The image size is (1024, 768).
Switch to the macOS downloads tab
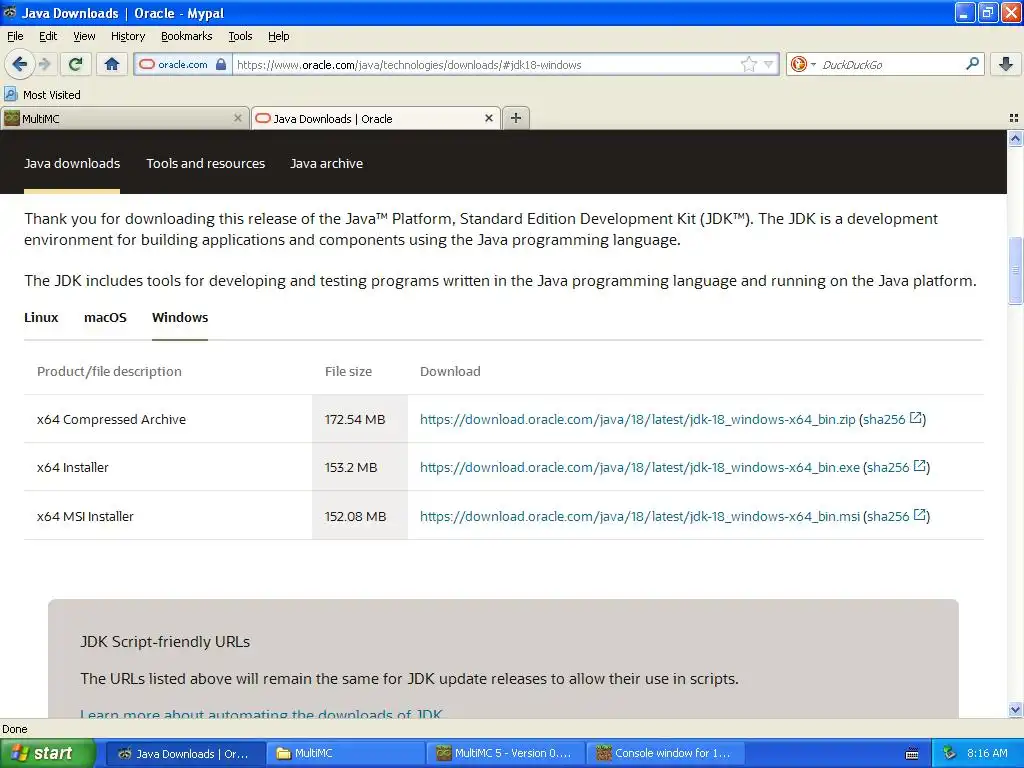pyautogui.click(x=105, y=317)
